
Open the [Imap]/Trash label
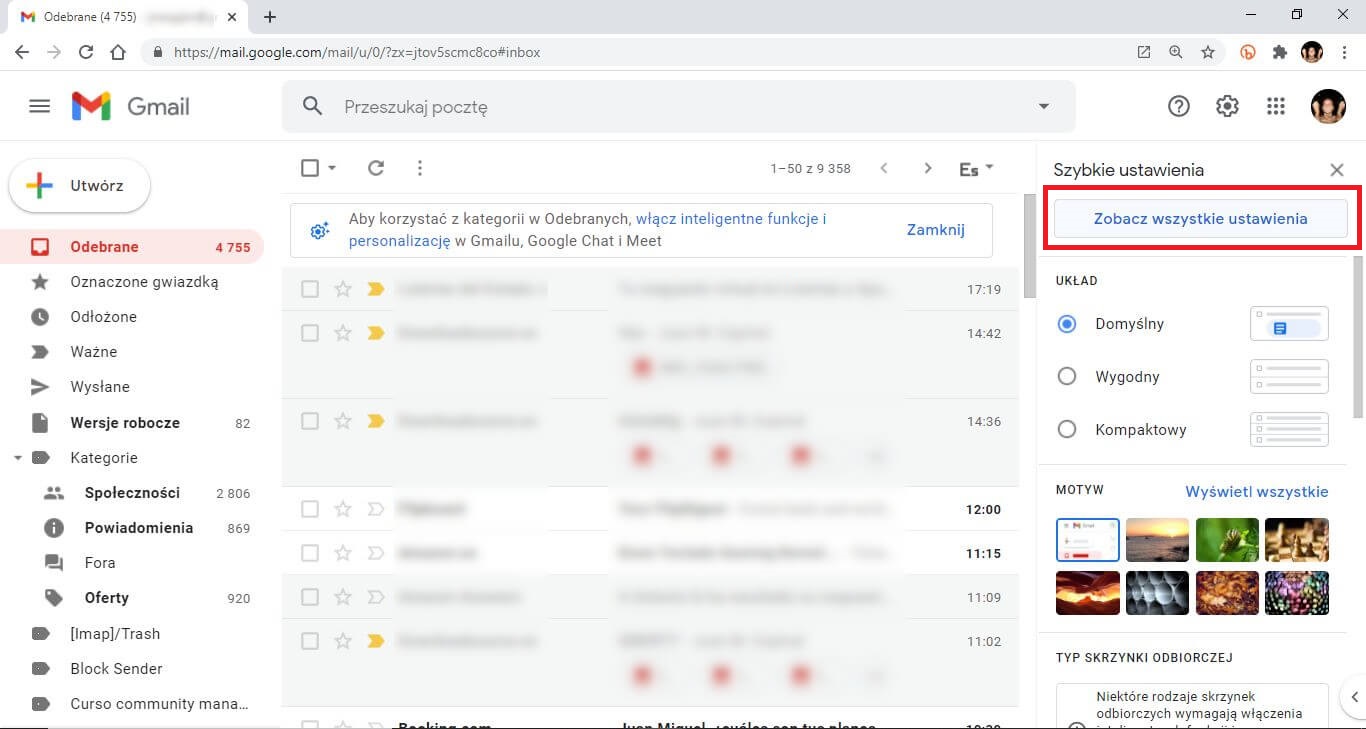click(x=132, y=634)
